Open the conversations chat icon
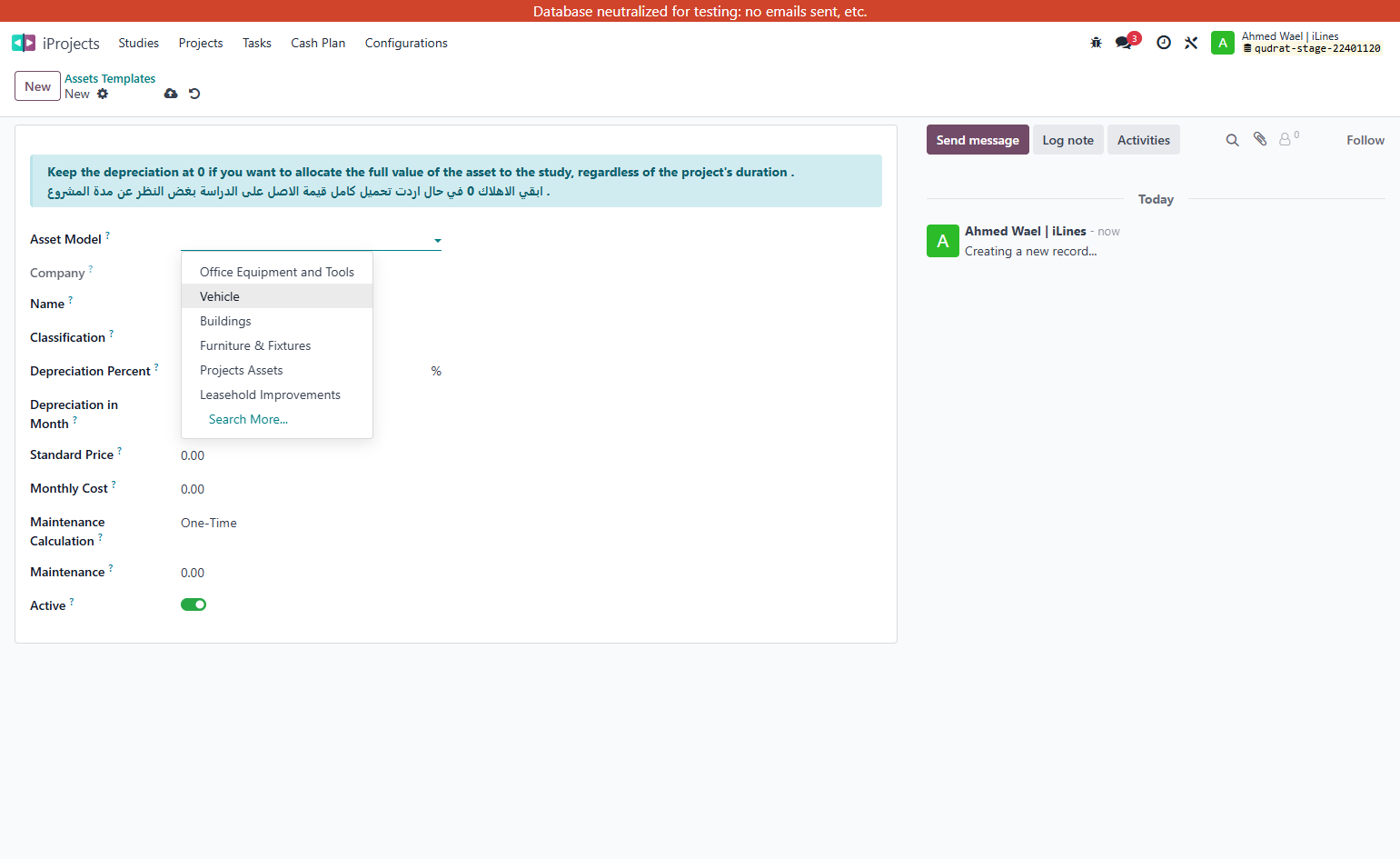 click(1124, 43)
